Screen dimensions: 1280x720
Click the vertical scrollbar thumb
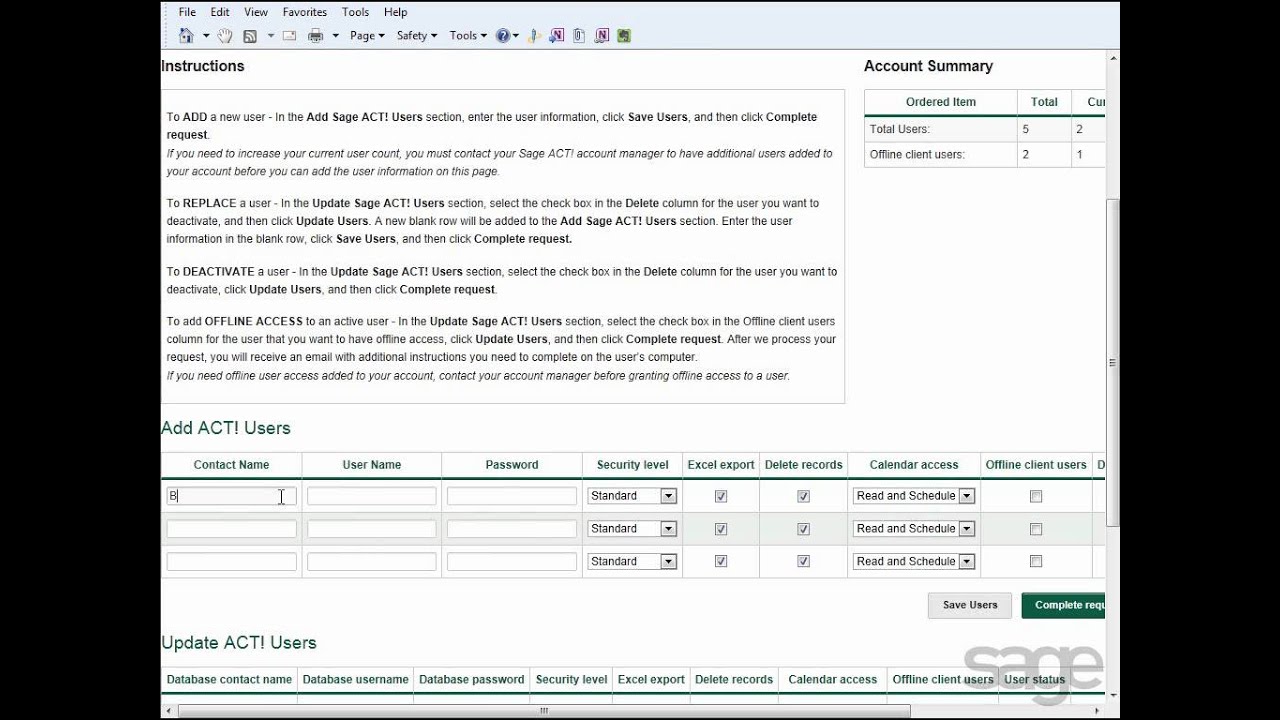pyautogui.click(x=1113, y=362)
